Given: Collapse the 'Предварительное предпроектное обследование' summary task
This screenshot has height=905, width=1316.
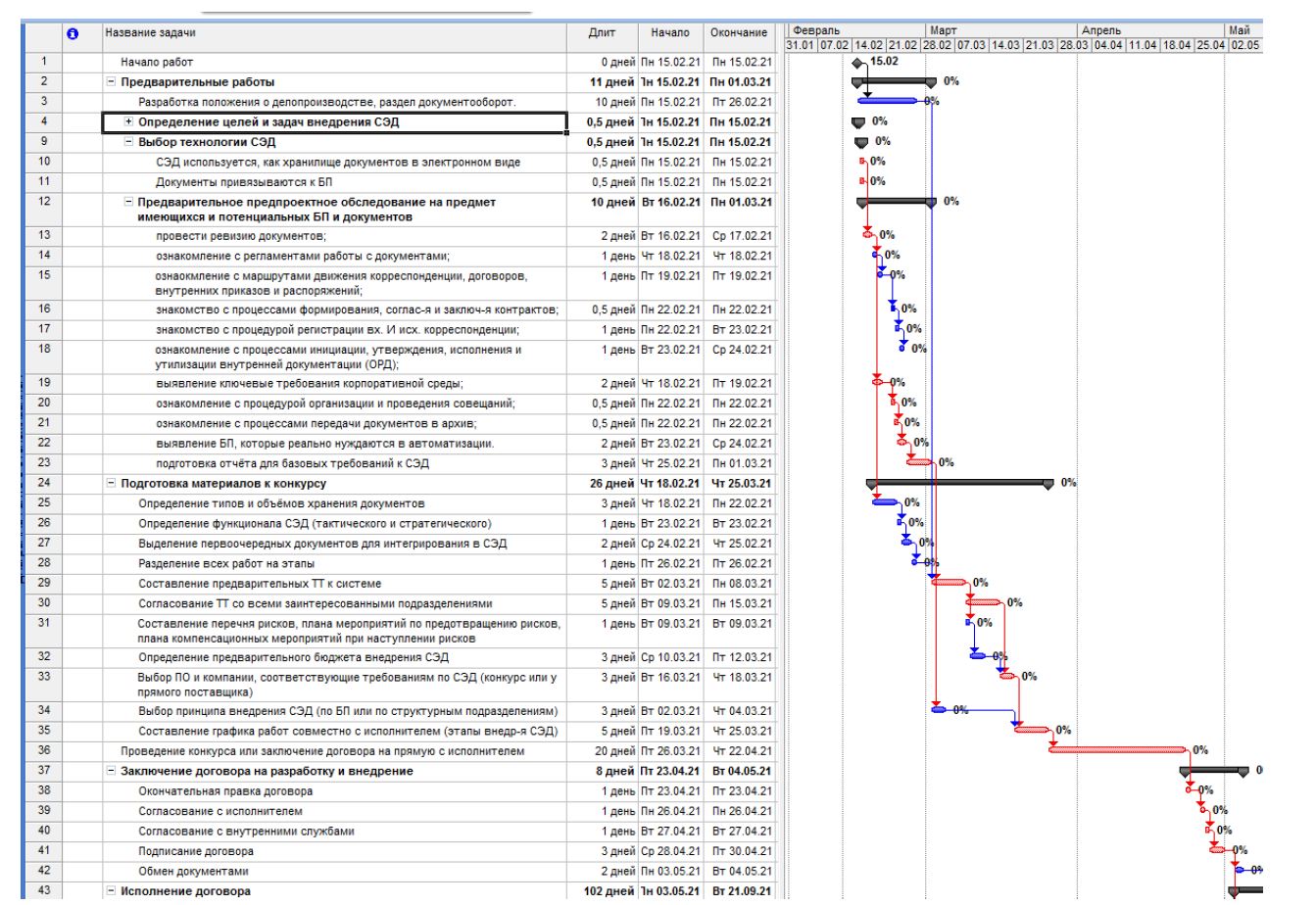Looking at the screenshot, I should pos(129,202).
